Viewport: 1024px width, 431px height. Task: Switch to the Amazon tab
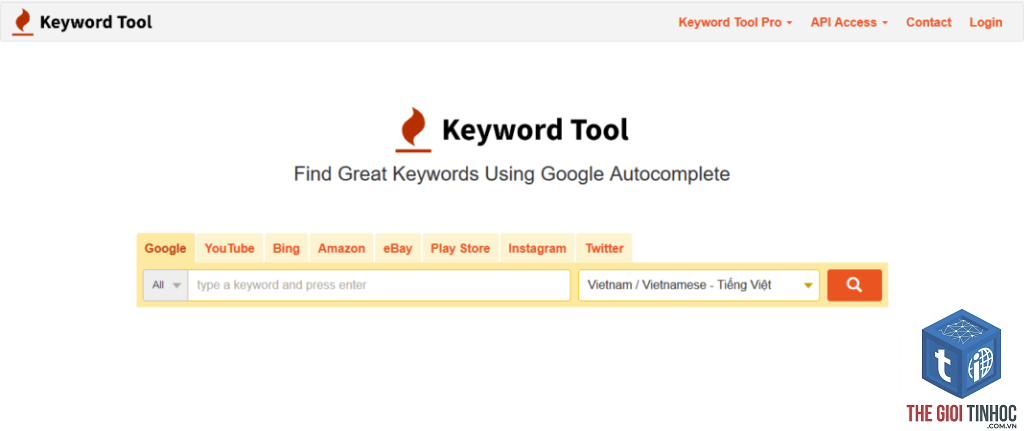[x=342, y=248]
